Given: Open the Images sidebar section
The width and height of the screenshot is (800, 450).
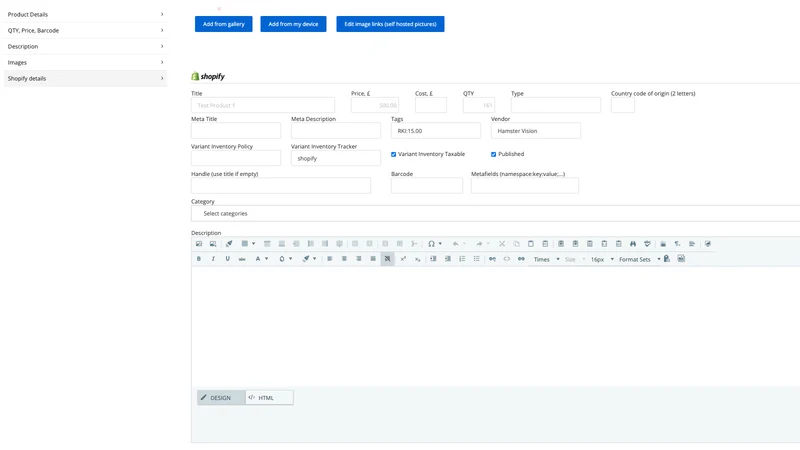Looking at the screenshot, I should pos(85,62).
